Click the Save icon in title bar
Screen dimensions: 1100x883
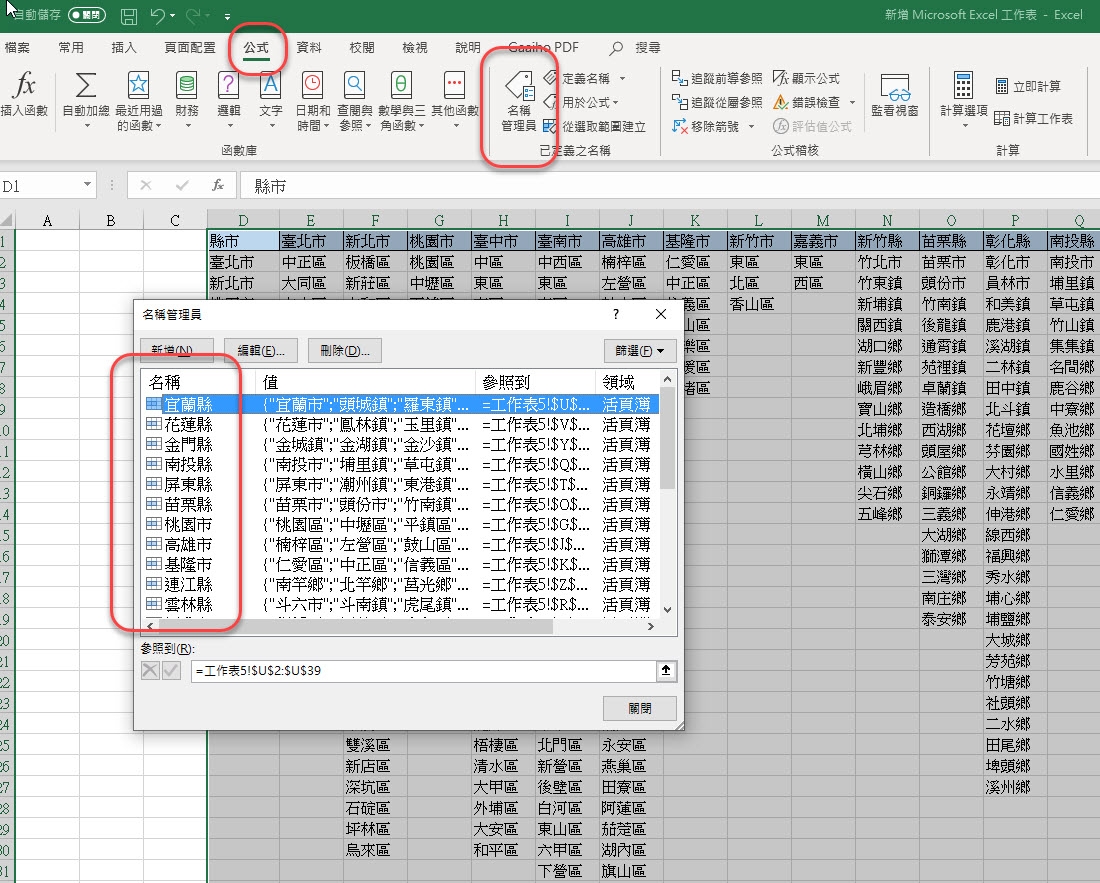tap(129, 16)
